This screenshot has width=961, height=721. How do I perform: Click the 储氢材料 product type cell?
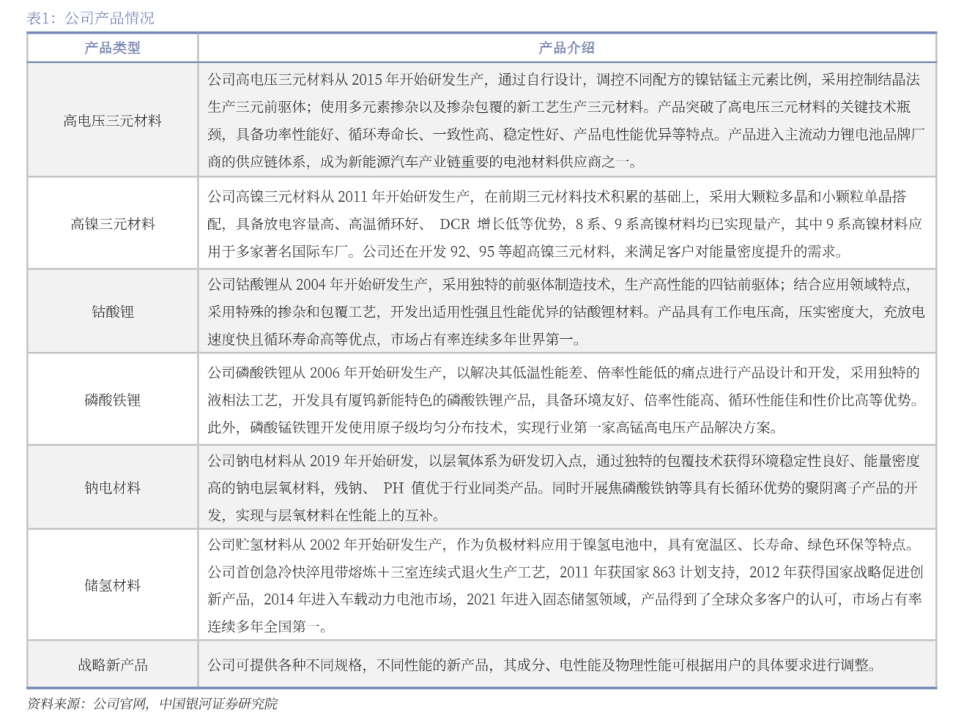pos(112,585)
